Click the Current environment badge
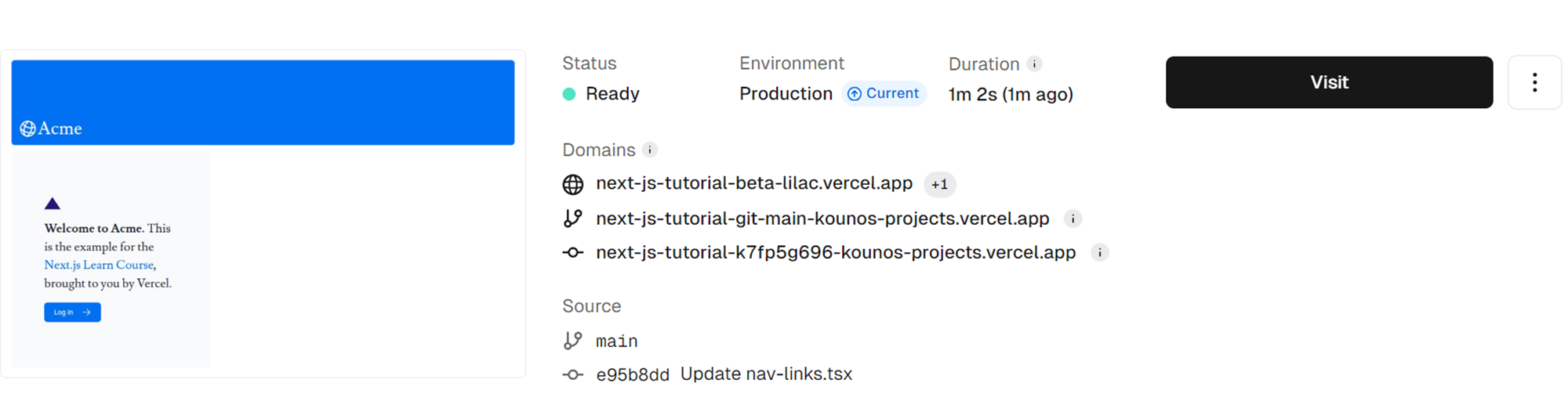 tap(884, 94)
